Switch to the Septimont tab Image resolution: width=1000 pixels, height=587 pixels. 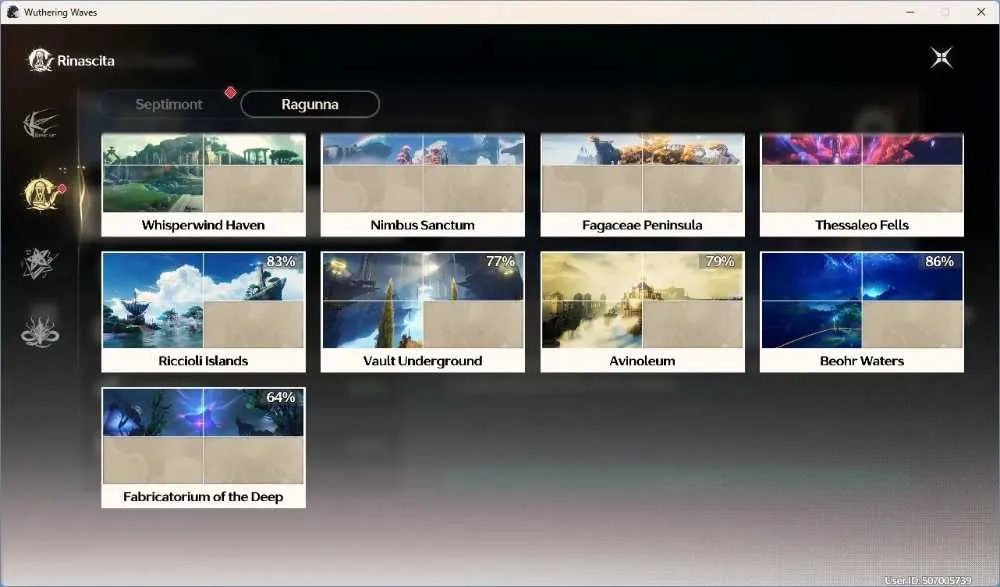click(169, 104)
